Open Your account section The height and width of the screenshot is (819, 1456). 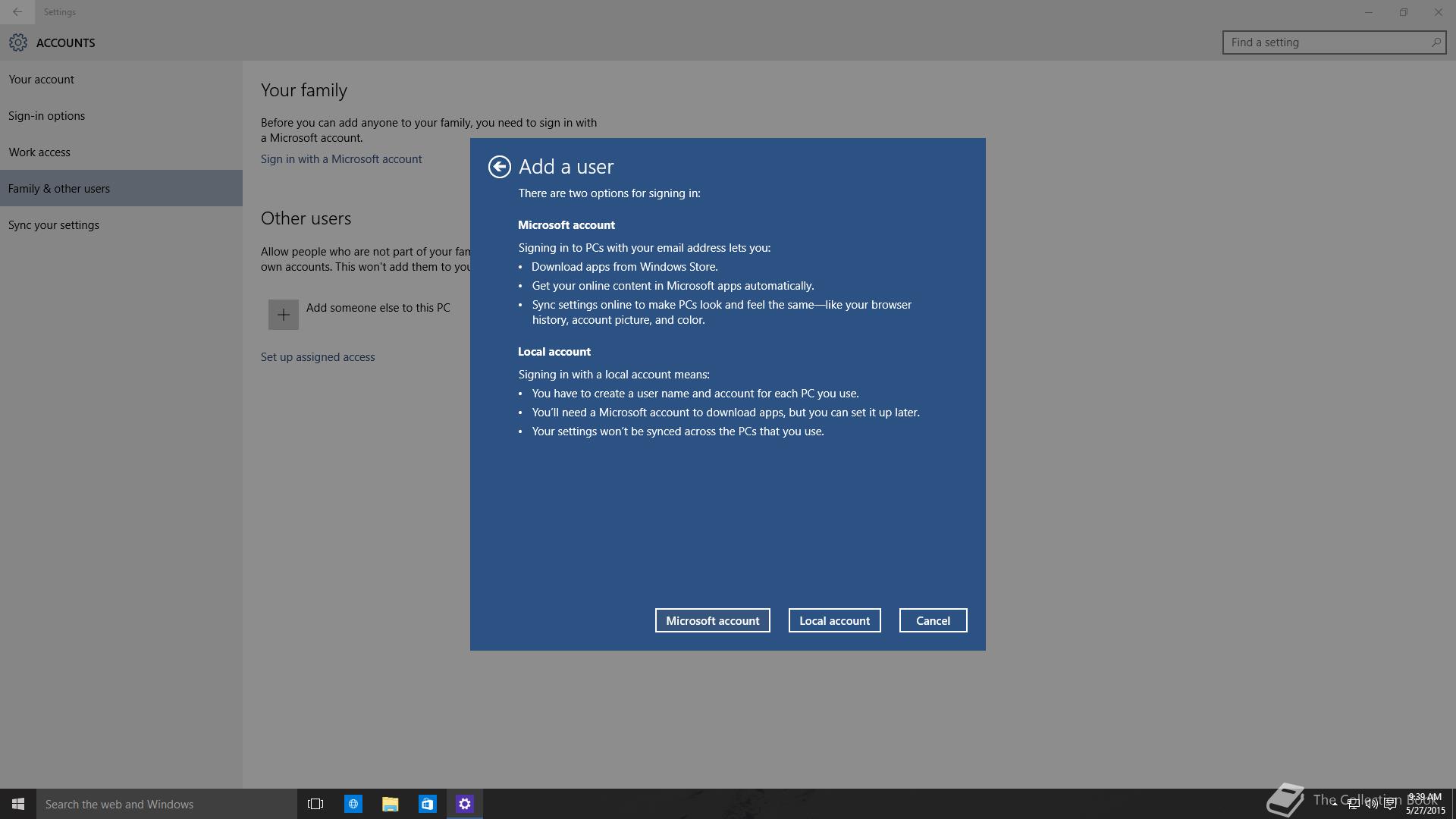[x=121, y=80]
